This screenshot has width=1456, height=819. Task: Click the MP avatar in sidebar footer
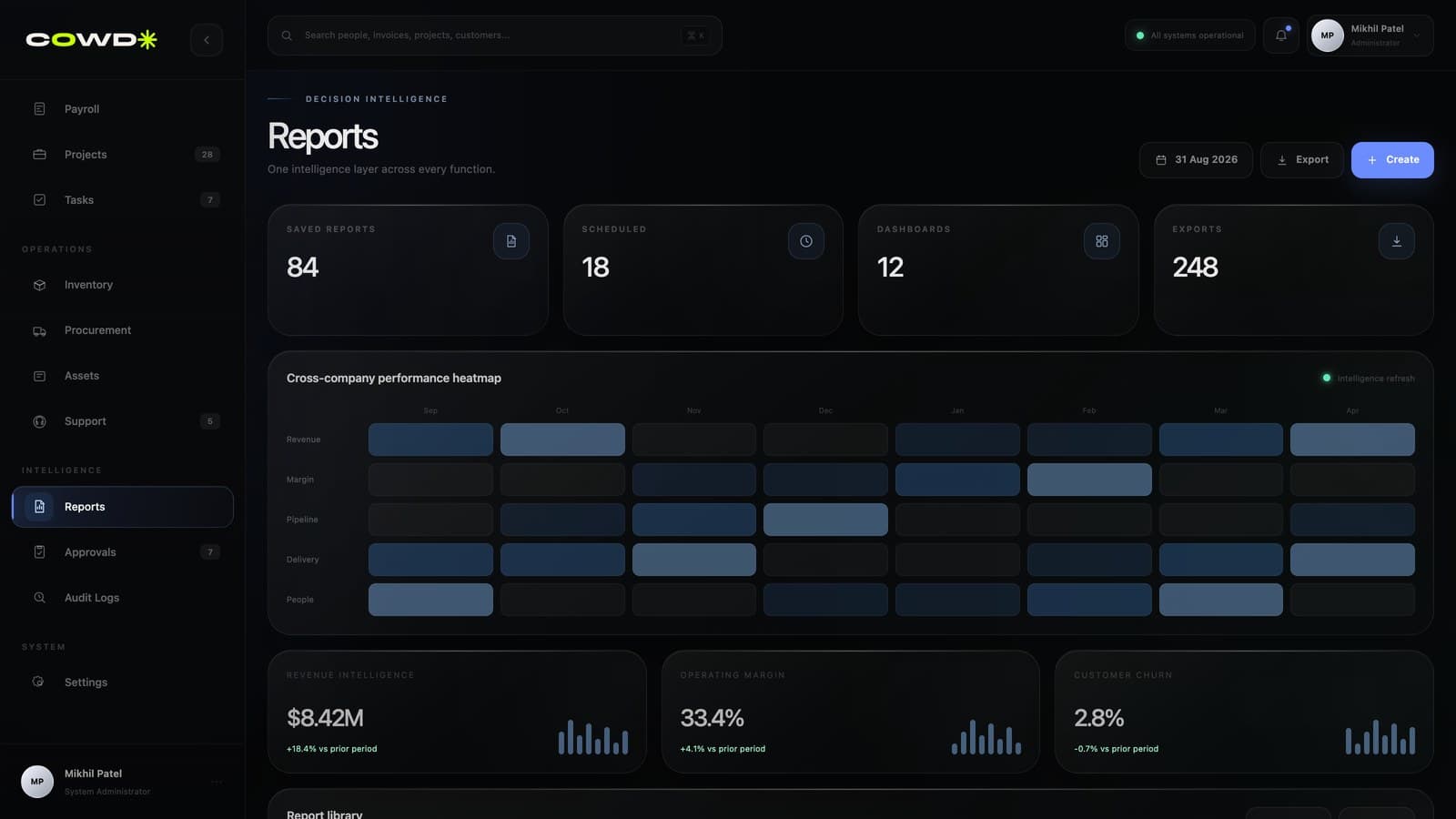point(37,782)
